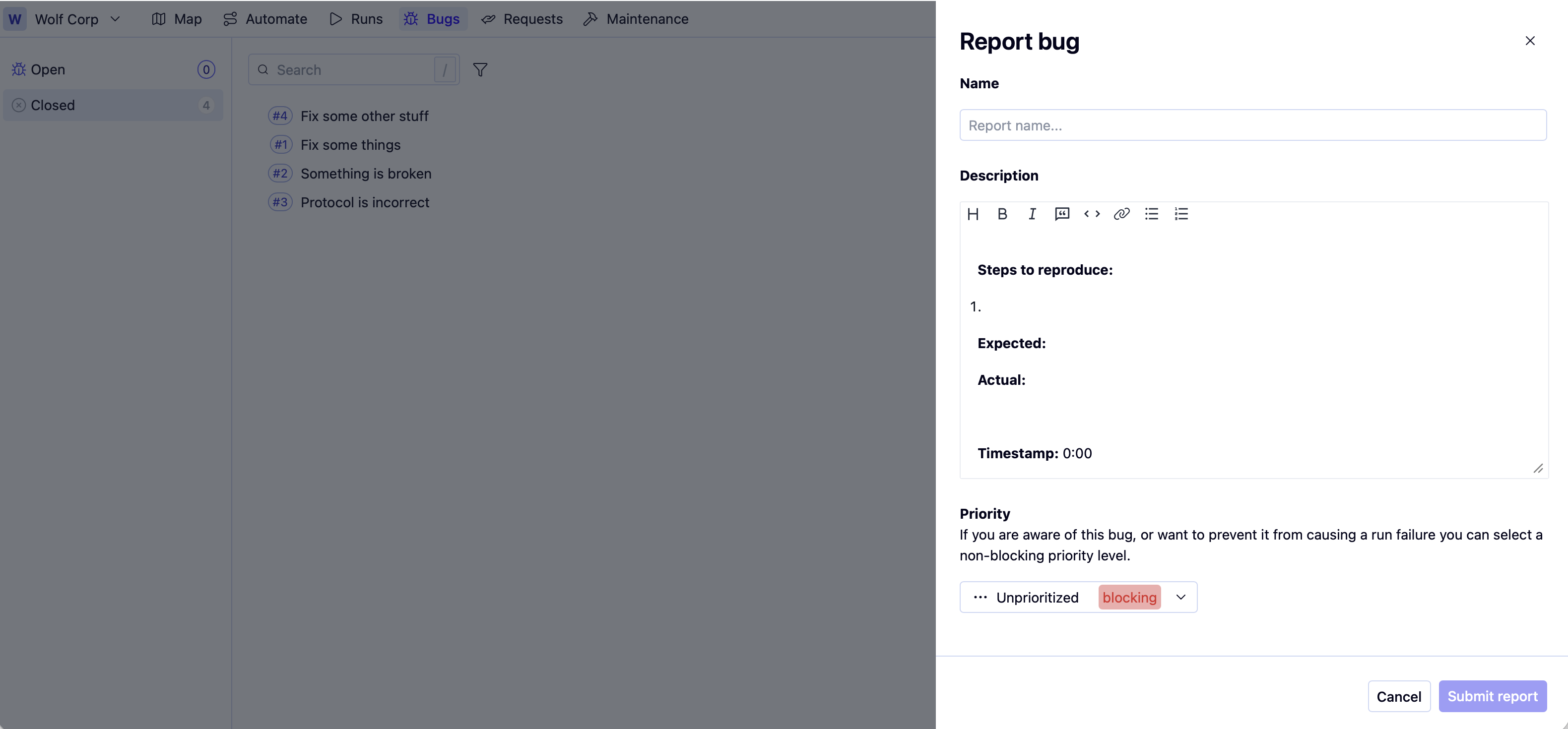This screenshot has width=1568, height=729.
Task: Insert a code block using the code icon
Action: 1091,214
